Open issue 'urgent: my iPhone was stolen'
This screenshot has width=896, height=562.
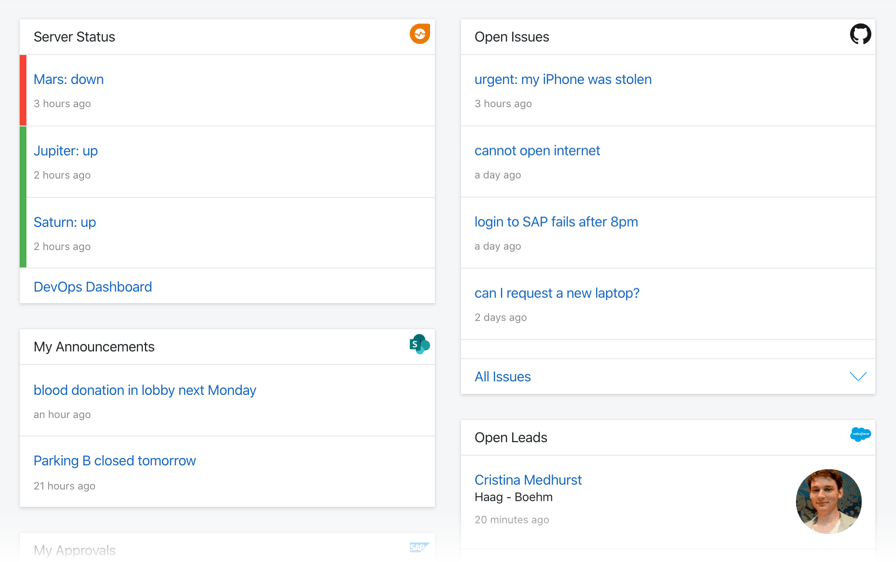[x=563, y=79]
